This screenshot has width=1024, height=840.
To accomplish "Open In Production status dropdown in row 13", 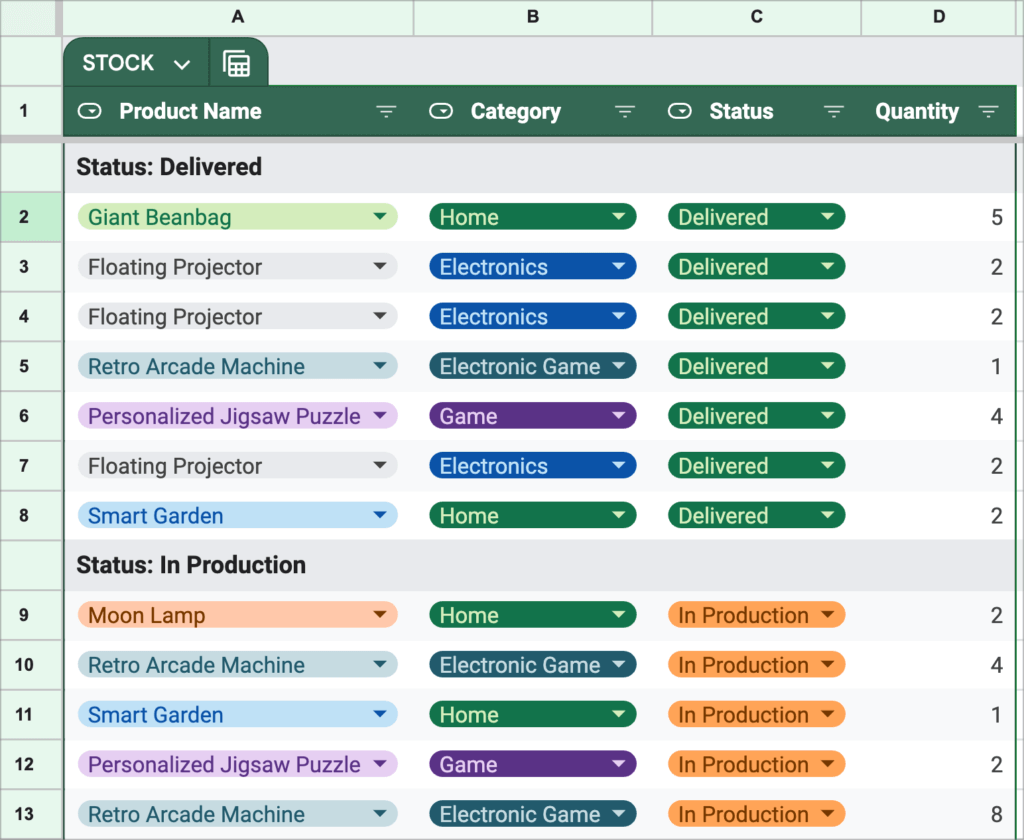I will (827, 813).
